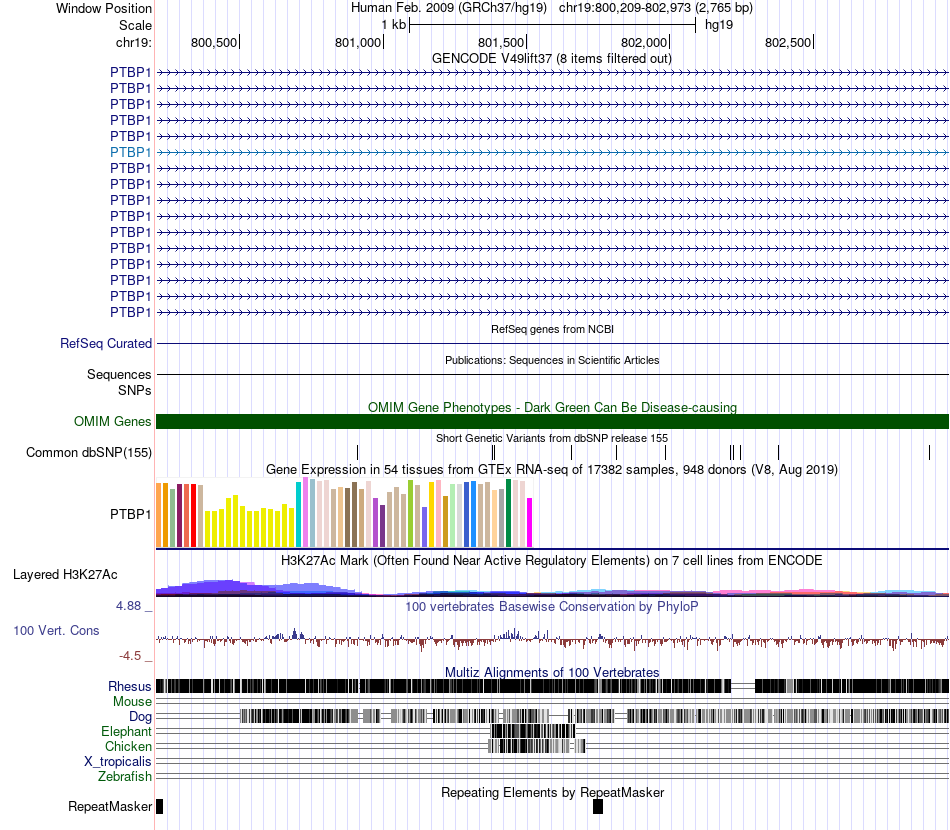Image resolution: width=950 pixels, height=830 pixels.
Task: Click the chr19: base position label
Action: (x=133, y=42)
